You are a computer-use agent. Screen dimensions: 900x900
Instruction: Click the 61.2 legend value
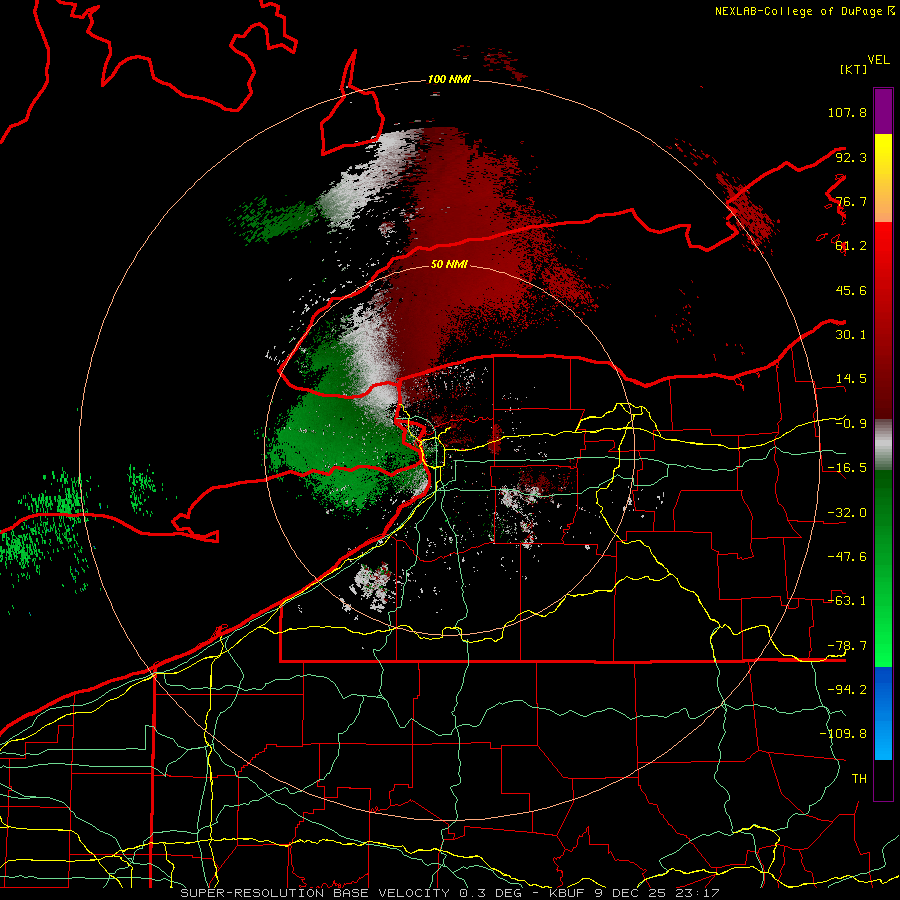(851, 246)
